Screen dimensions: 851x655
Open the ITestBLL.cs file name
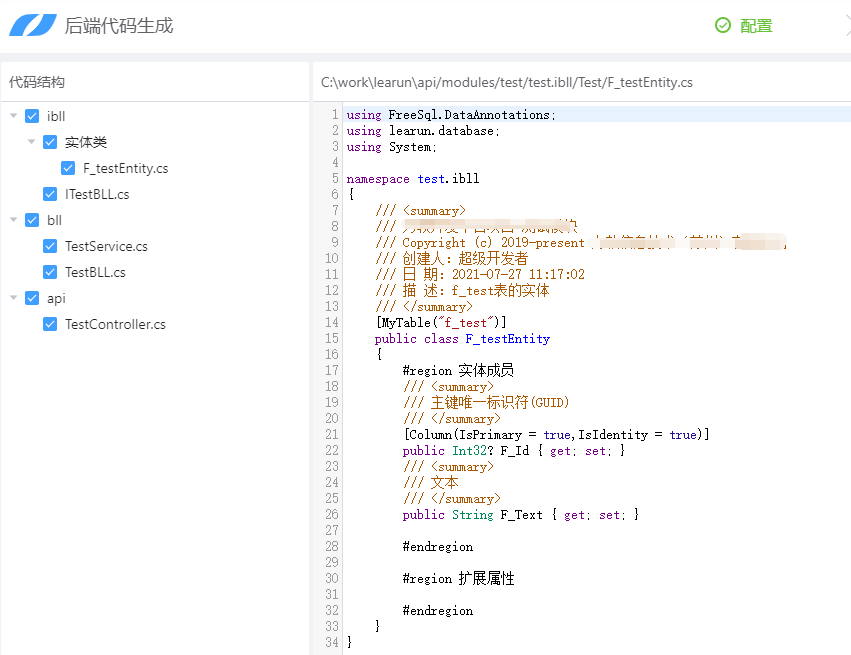(x=97, y=194)
